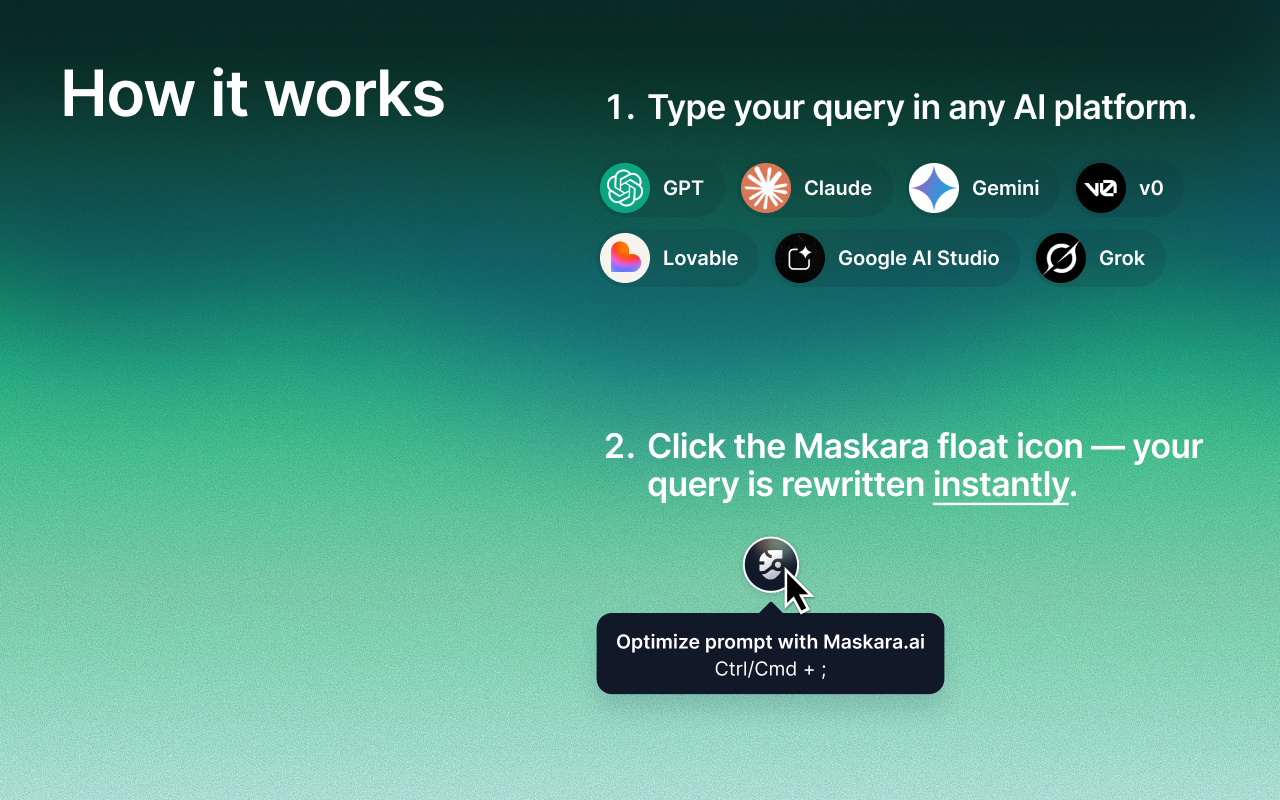Select the Lovable platform chip

coord(677,258)
